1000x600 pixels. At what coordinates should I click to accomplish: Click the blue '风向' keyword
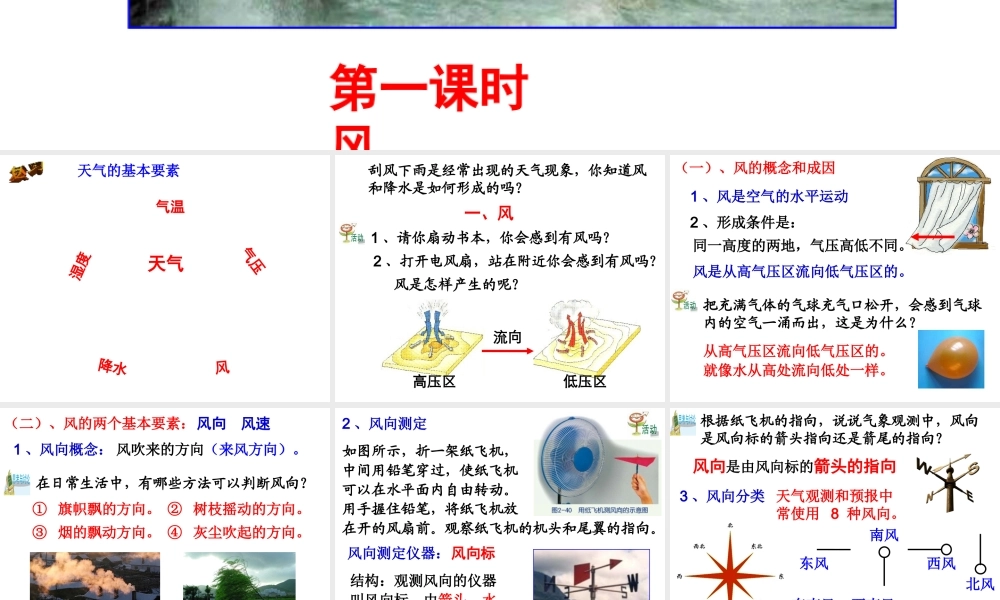(211, 423)
